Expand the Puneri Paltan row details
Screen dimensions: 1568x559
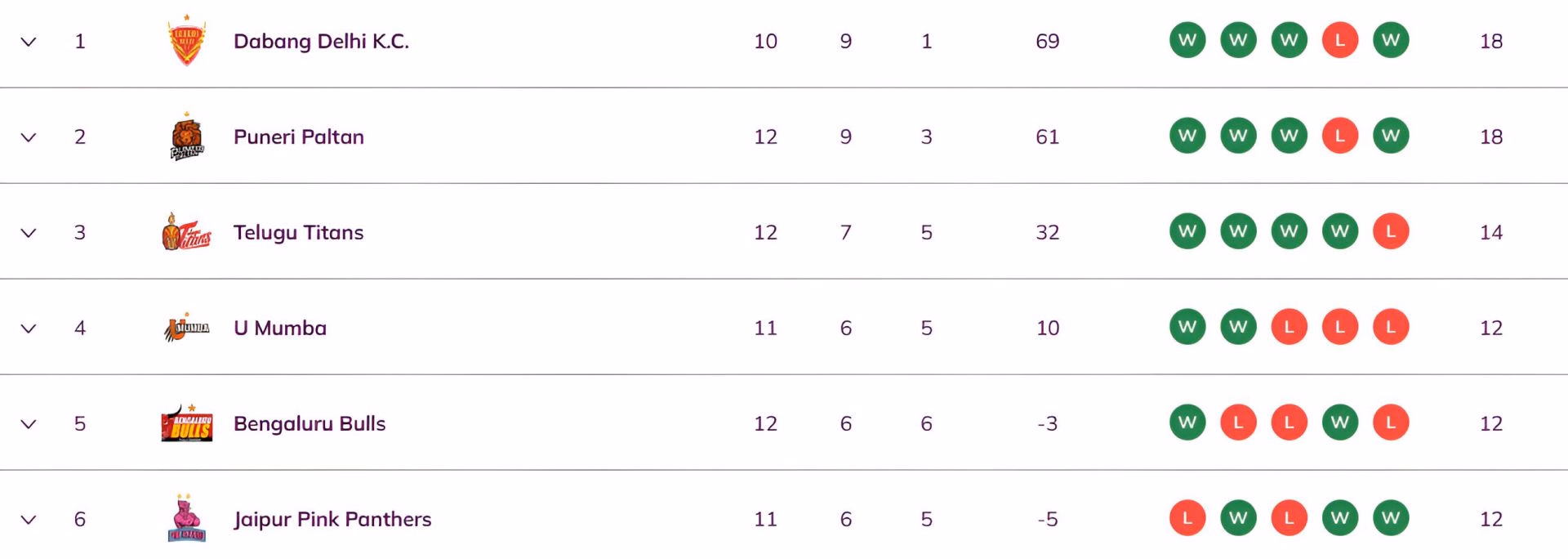pos(29,137)
